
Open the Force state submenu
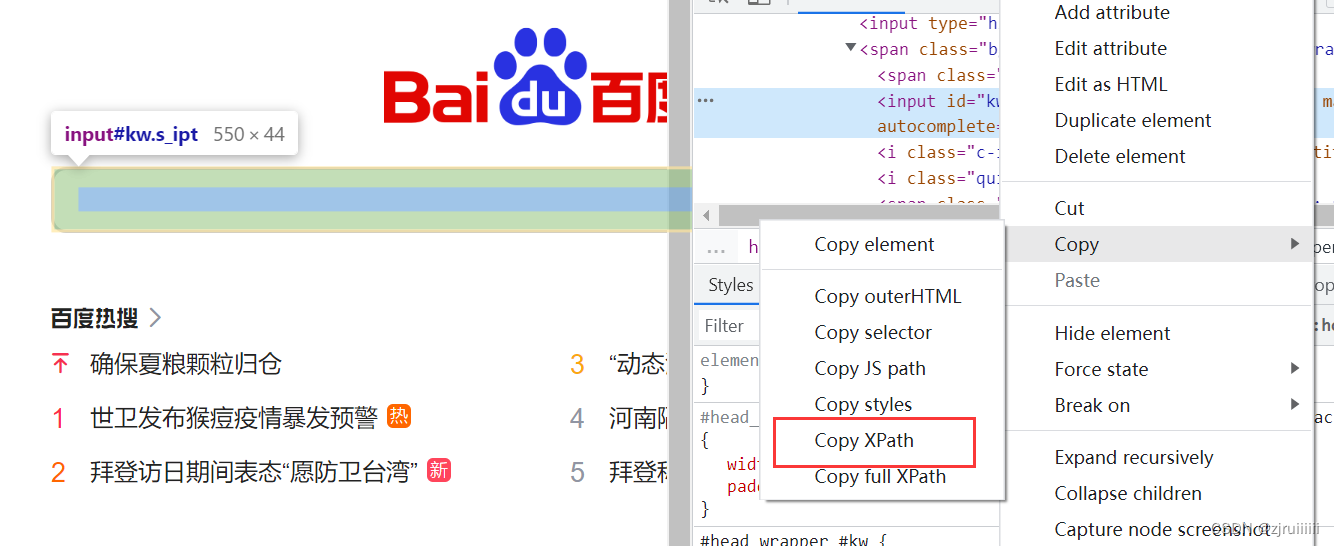click(x=1101, y=370)
